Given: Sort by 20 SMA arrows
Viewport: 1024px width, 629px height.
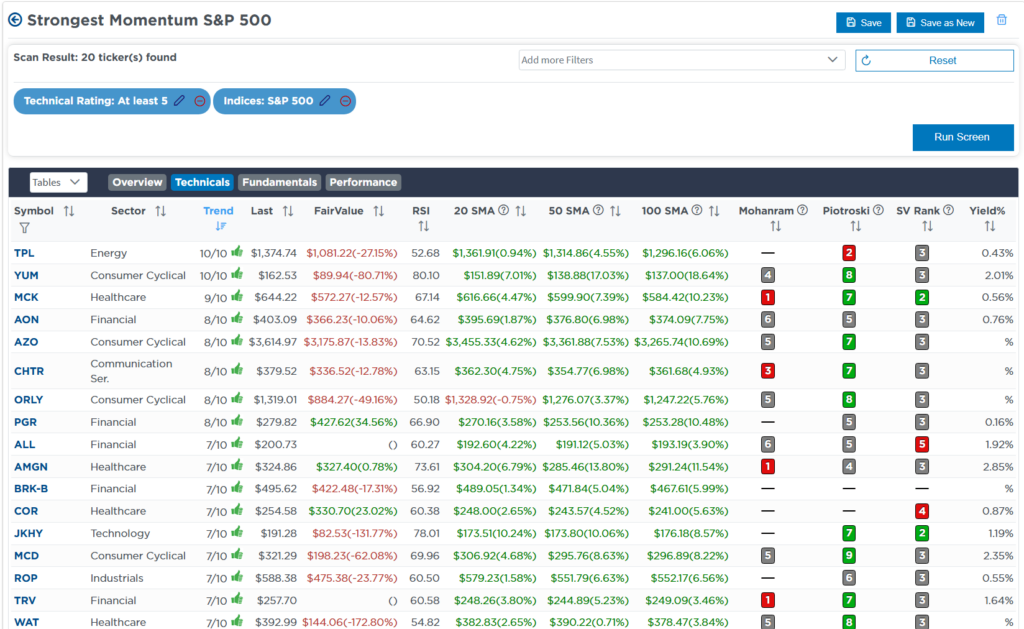Looking at the screenshot, I should tap(520, 211).
